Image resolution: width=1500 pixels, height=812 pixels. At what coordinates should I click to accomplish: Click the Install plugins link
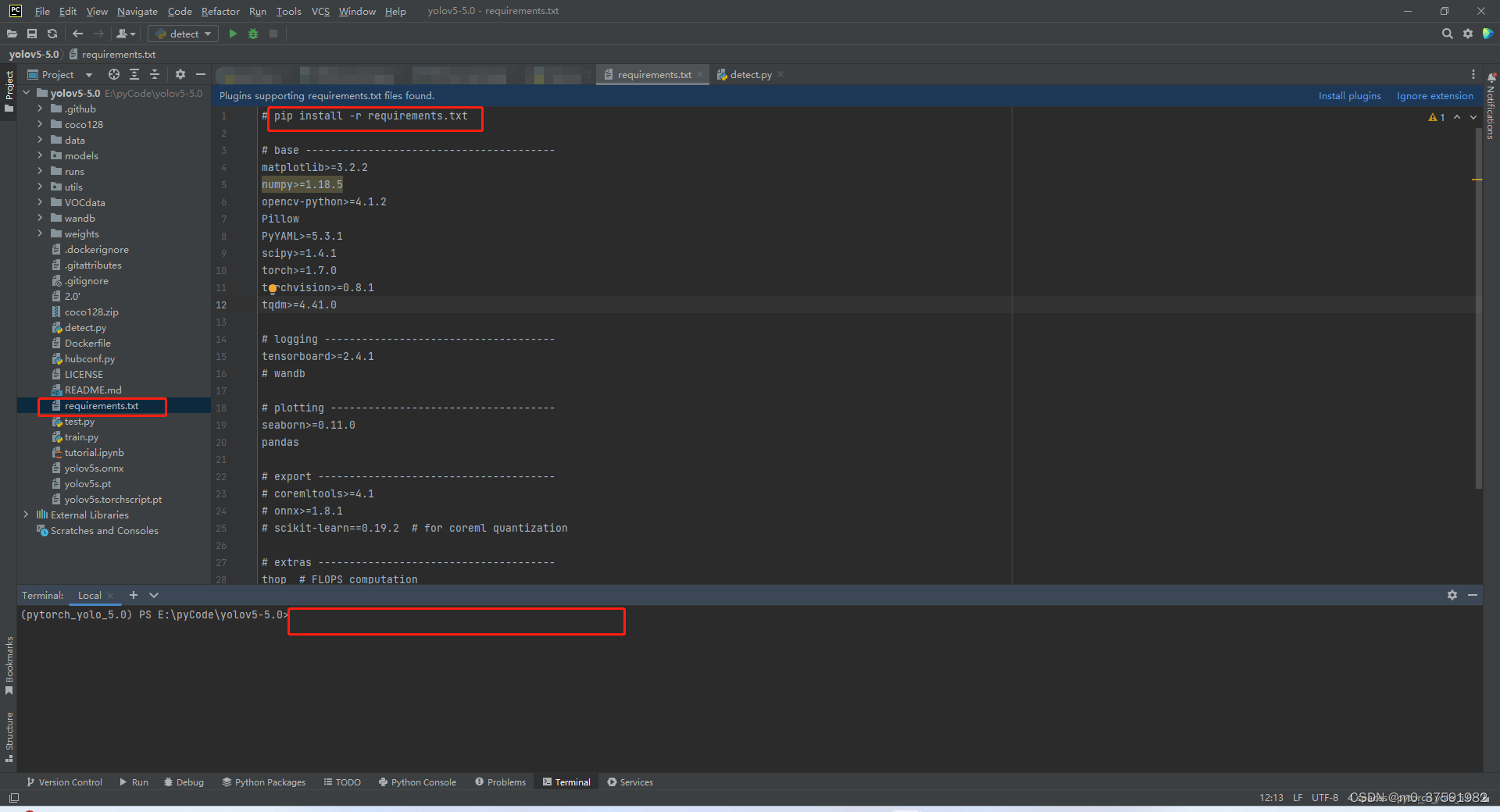(x=1349, y=95)
